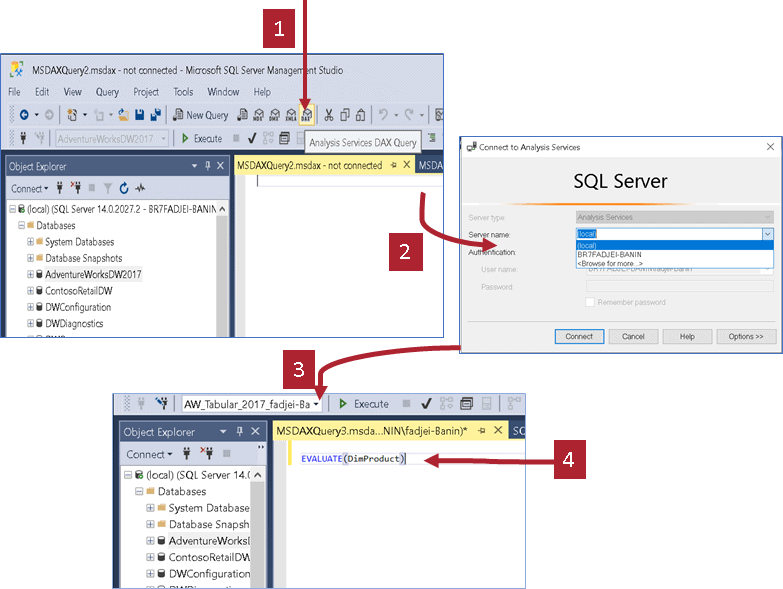The width and height of the screenshot is (783, 589).
Task: Click the Filter funnel icon in top Object Explorer
Action: point(108,188)
